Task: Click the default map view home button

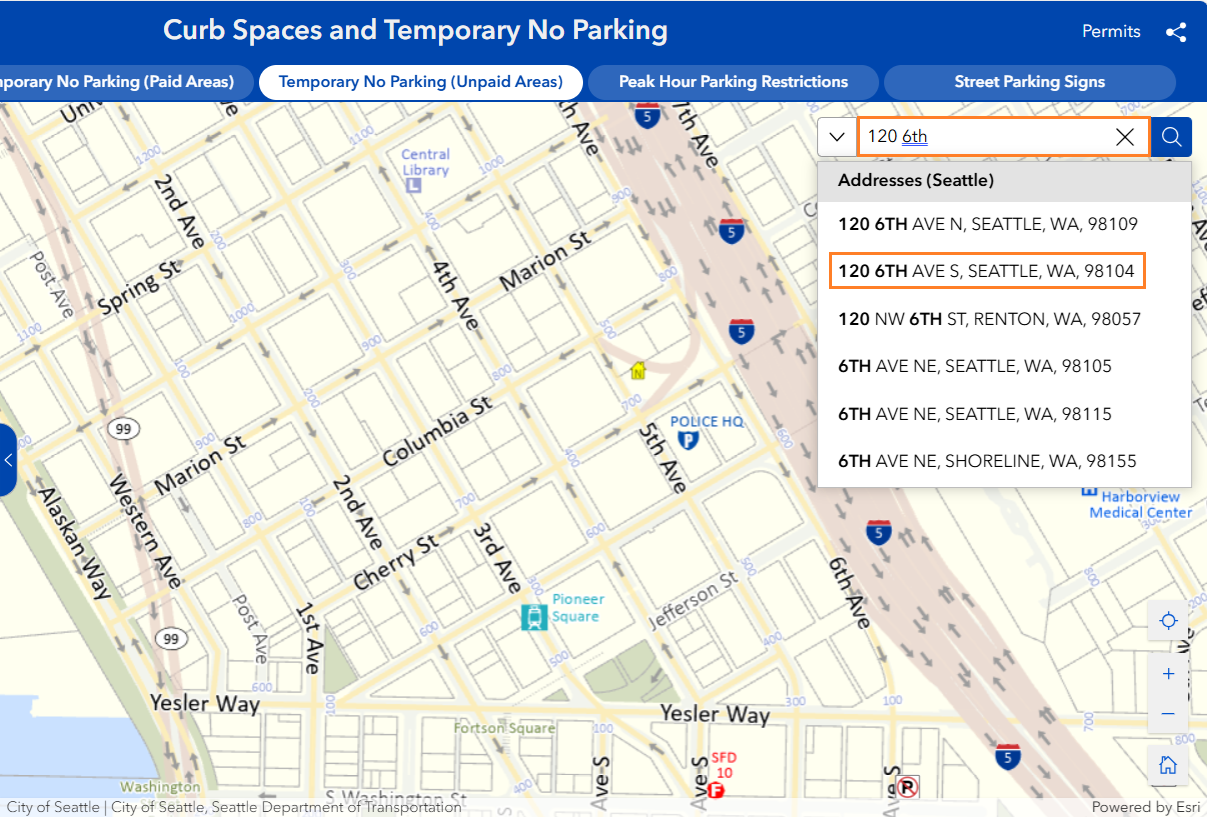Action: pyautogui.click(x=1168, y=766)
